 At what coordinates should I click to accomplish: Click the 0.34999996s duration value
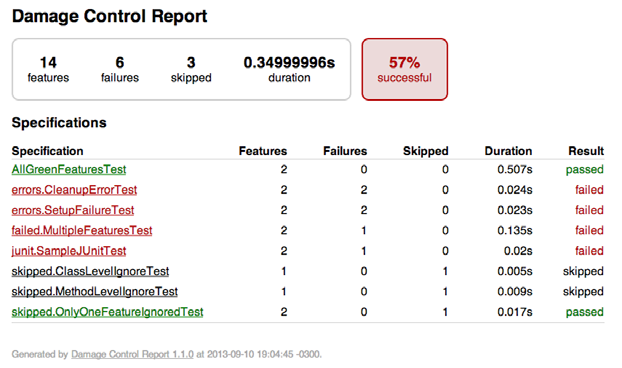point(289,63)
